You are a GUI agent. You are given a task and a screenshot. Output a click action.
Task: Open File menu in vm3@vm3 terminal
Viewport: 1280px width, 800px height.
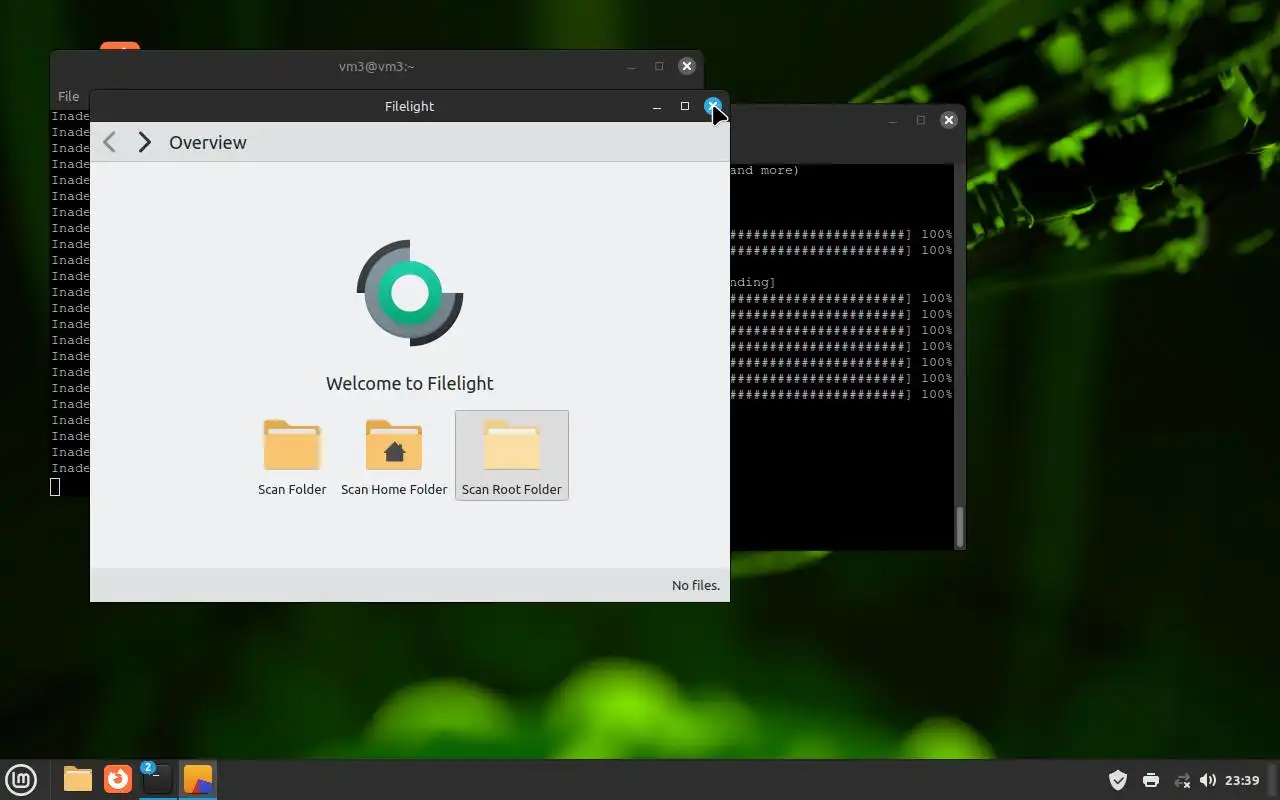click(68, 96)
